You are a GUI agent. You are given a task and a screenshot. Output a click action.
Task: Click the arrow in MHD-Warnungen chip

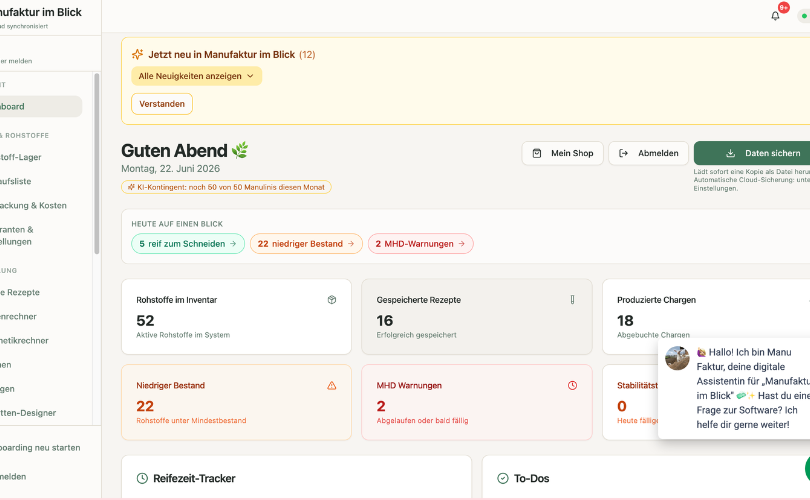click(461, 244)
